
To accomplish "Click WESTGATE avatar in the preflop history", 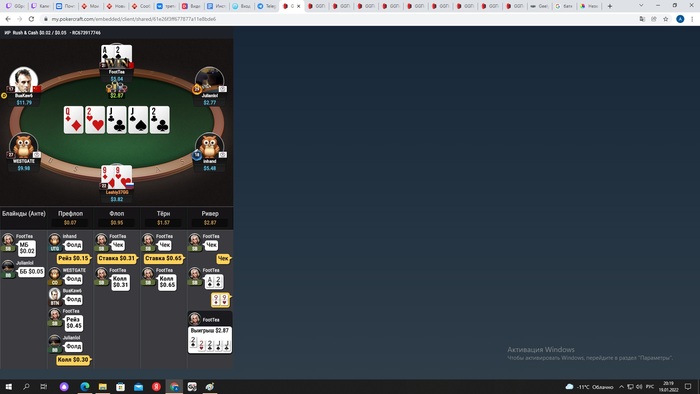I will [55, 274].
